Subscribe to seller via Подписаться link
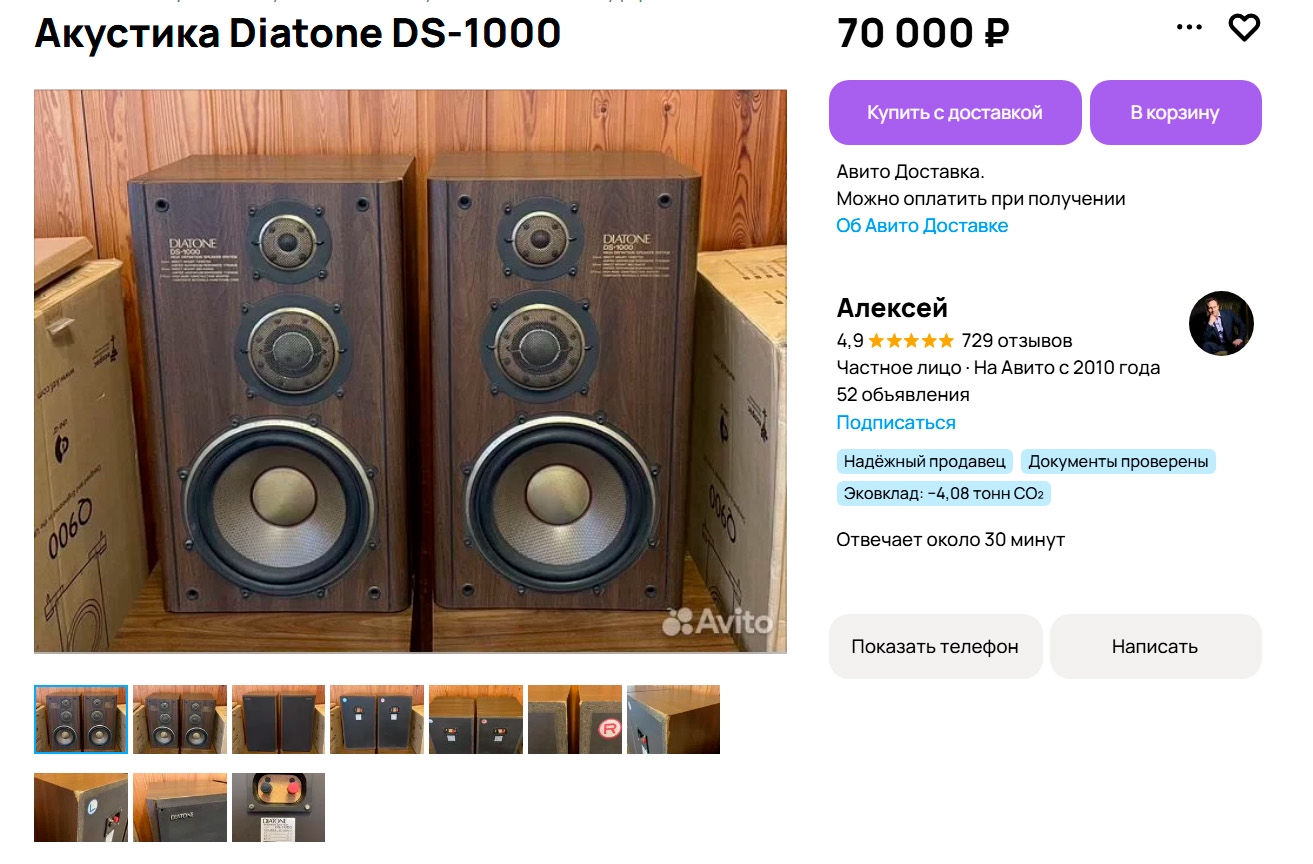 click(896, 423)
